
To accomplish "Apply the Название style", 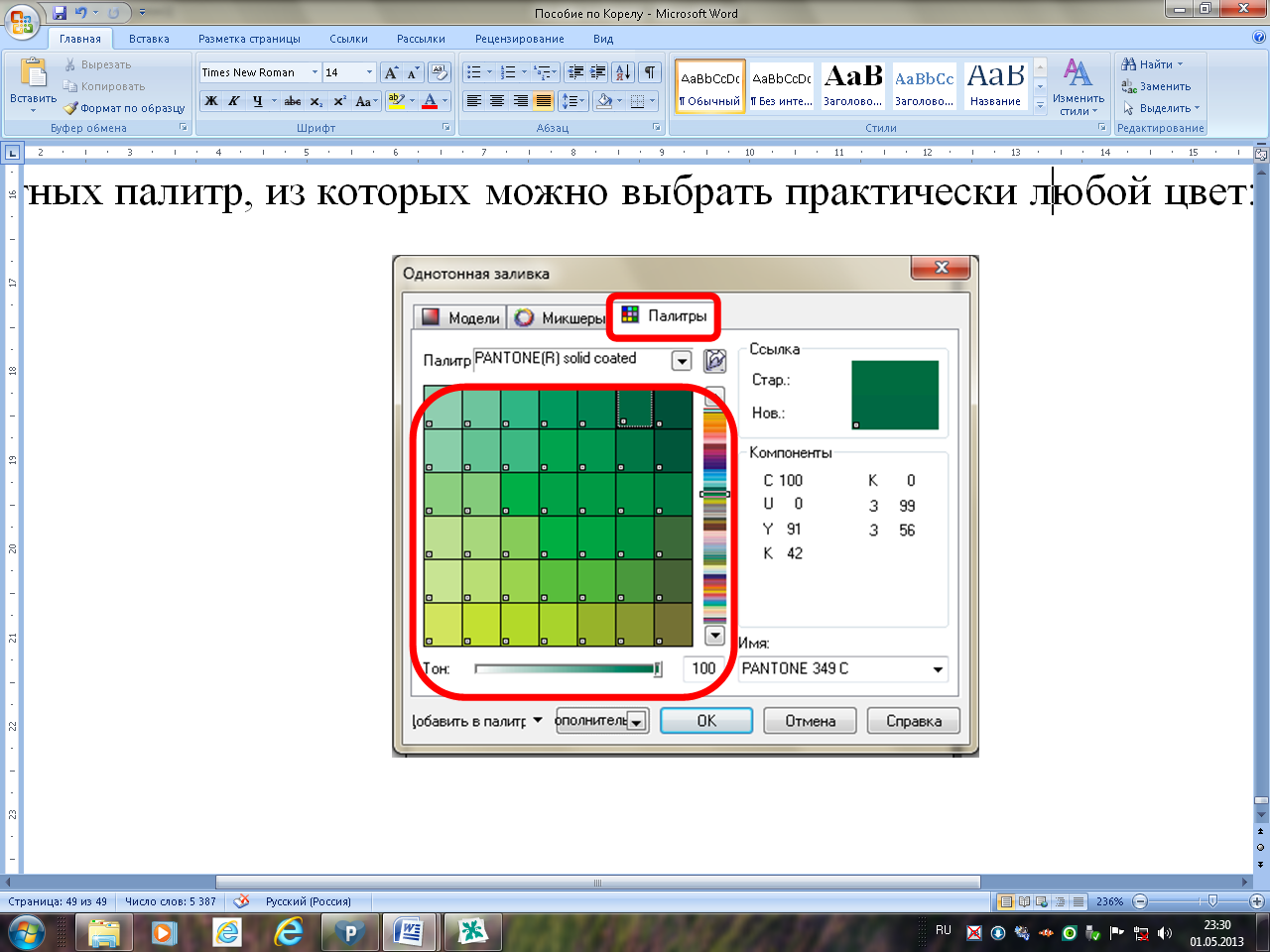I will (x=996, y=86).
